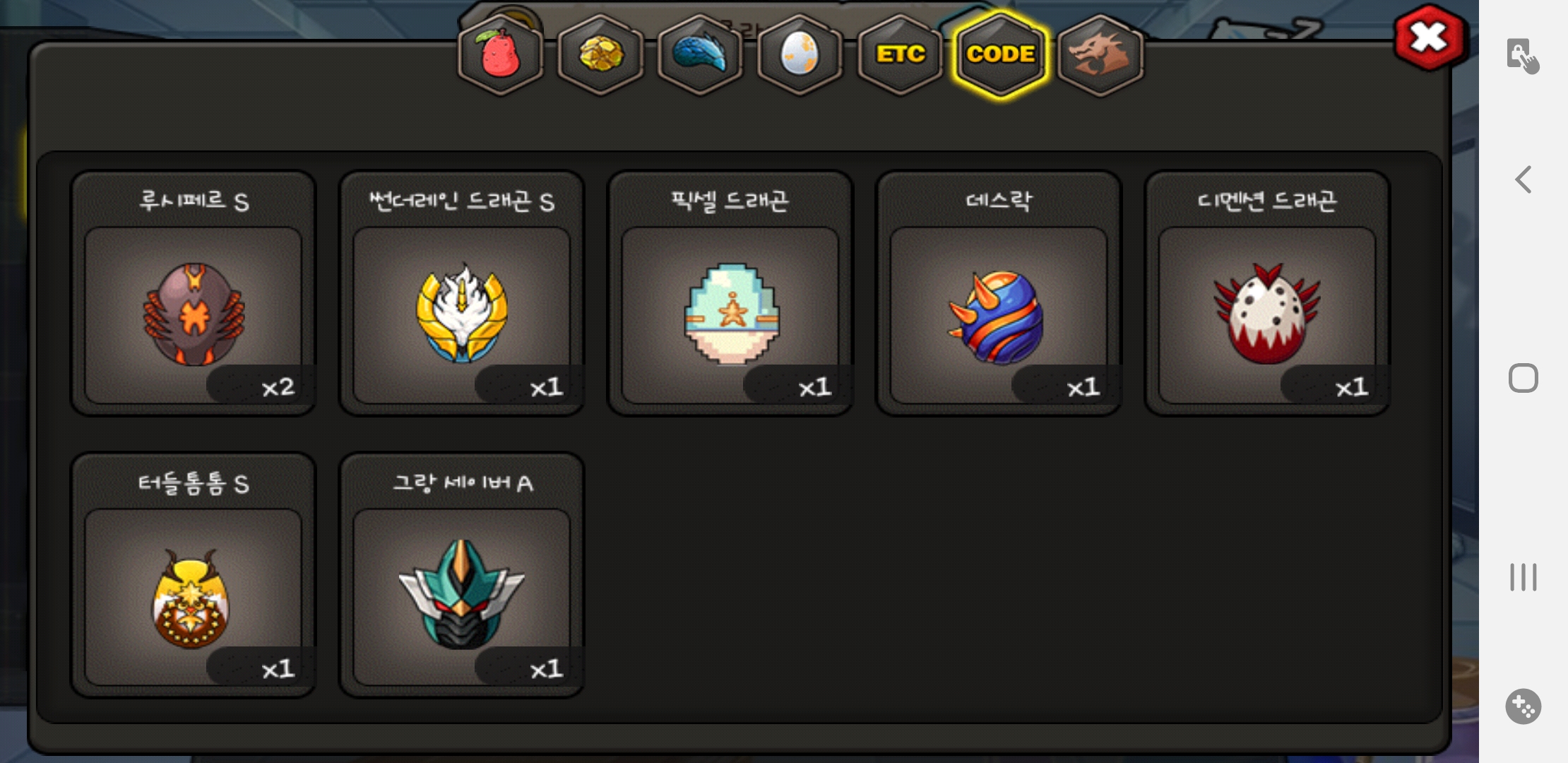The height and width of the screenshot is (763, 1568).
Task: Open the red fruit food tab
Action: click(500, 55)
